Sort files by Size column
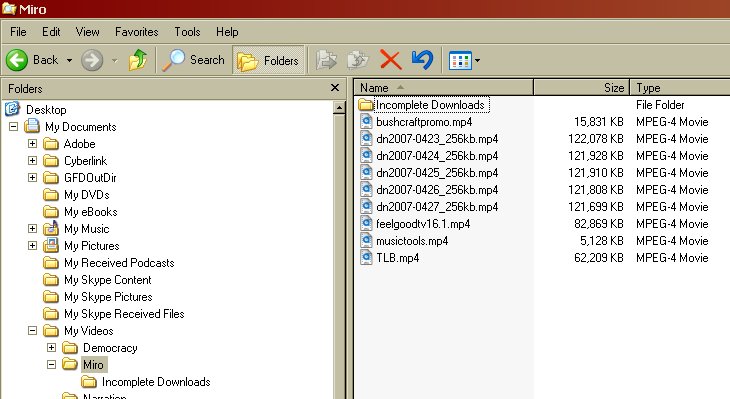This screenshot has width=730, height=399. [x=581, y=88]
